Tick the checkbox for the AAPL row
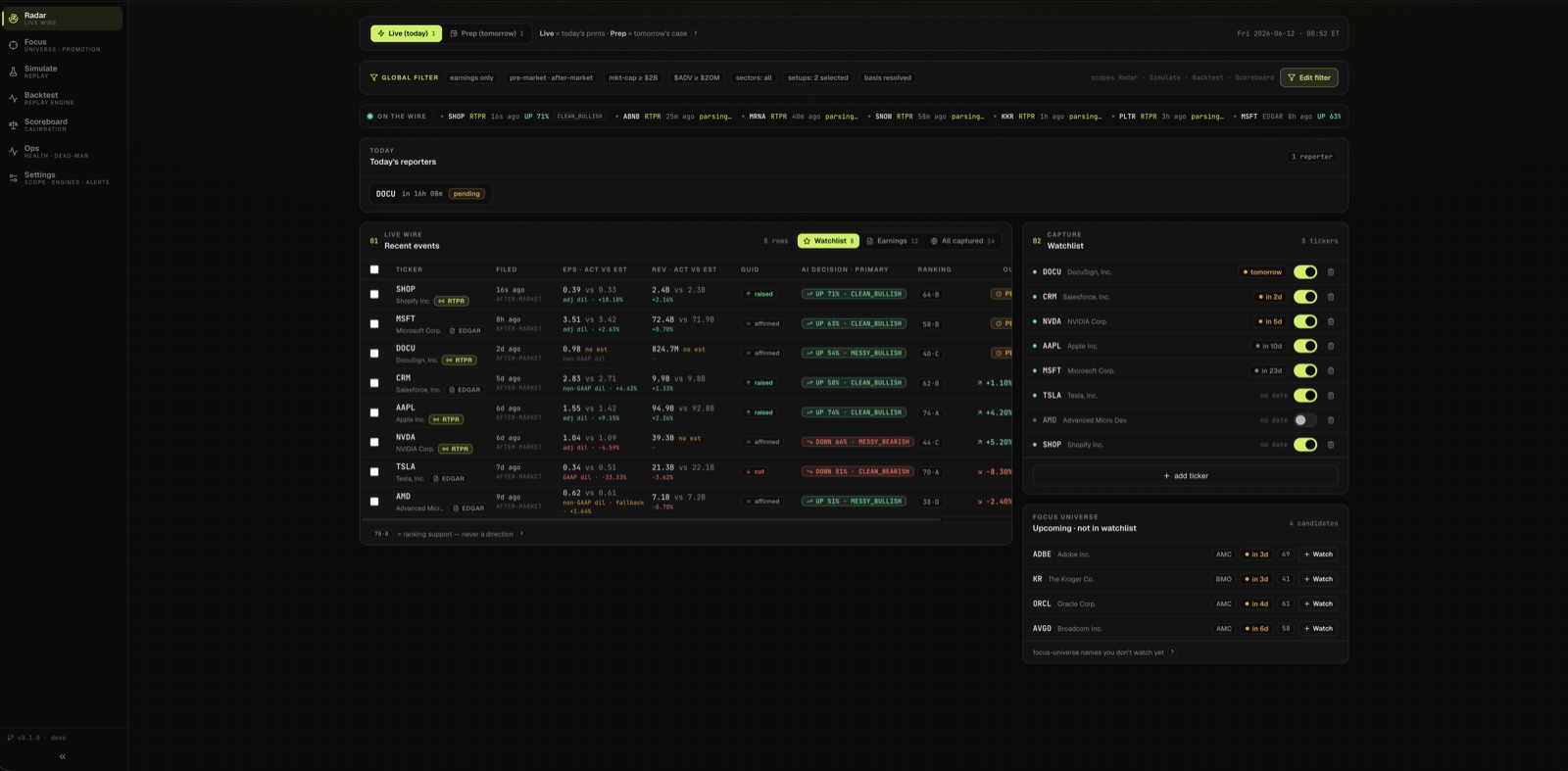 click(374, 412)
